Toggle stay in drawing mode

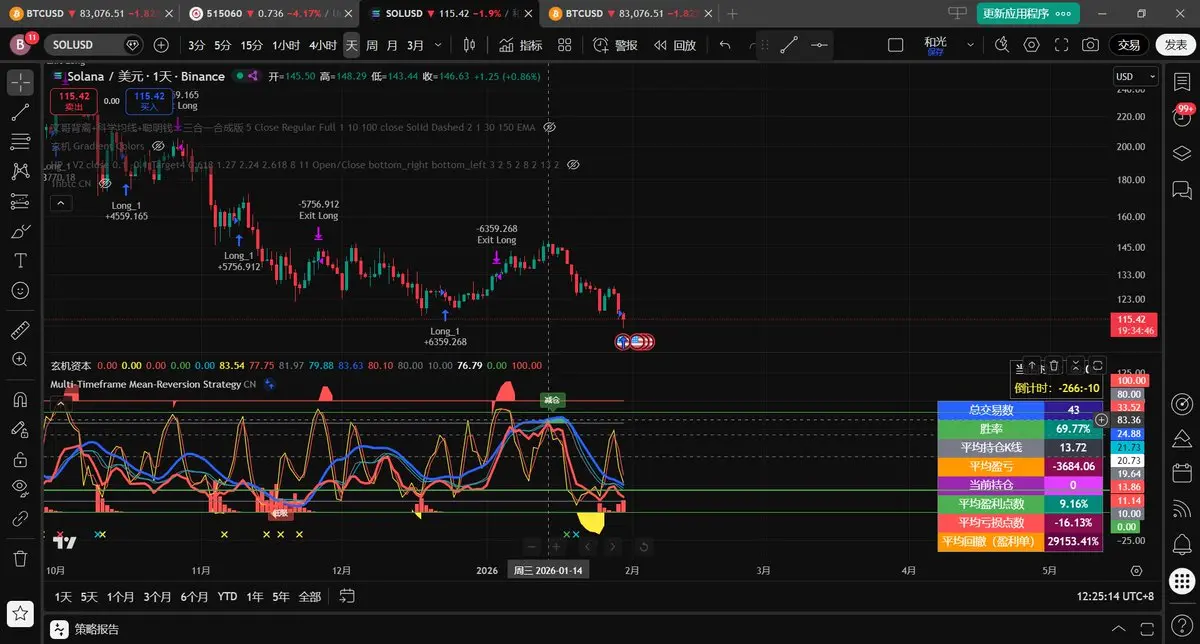tap(20, 429)
